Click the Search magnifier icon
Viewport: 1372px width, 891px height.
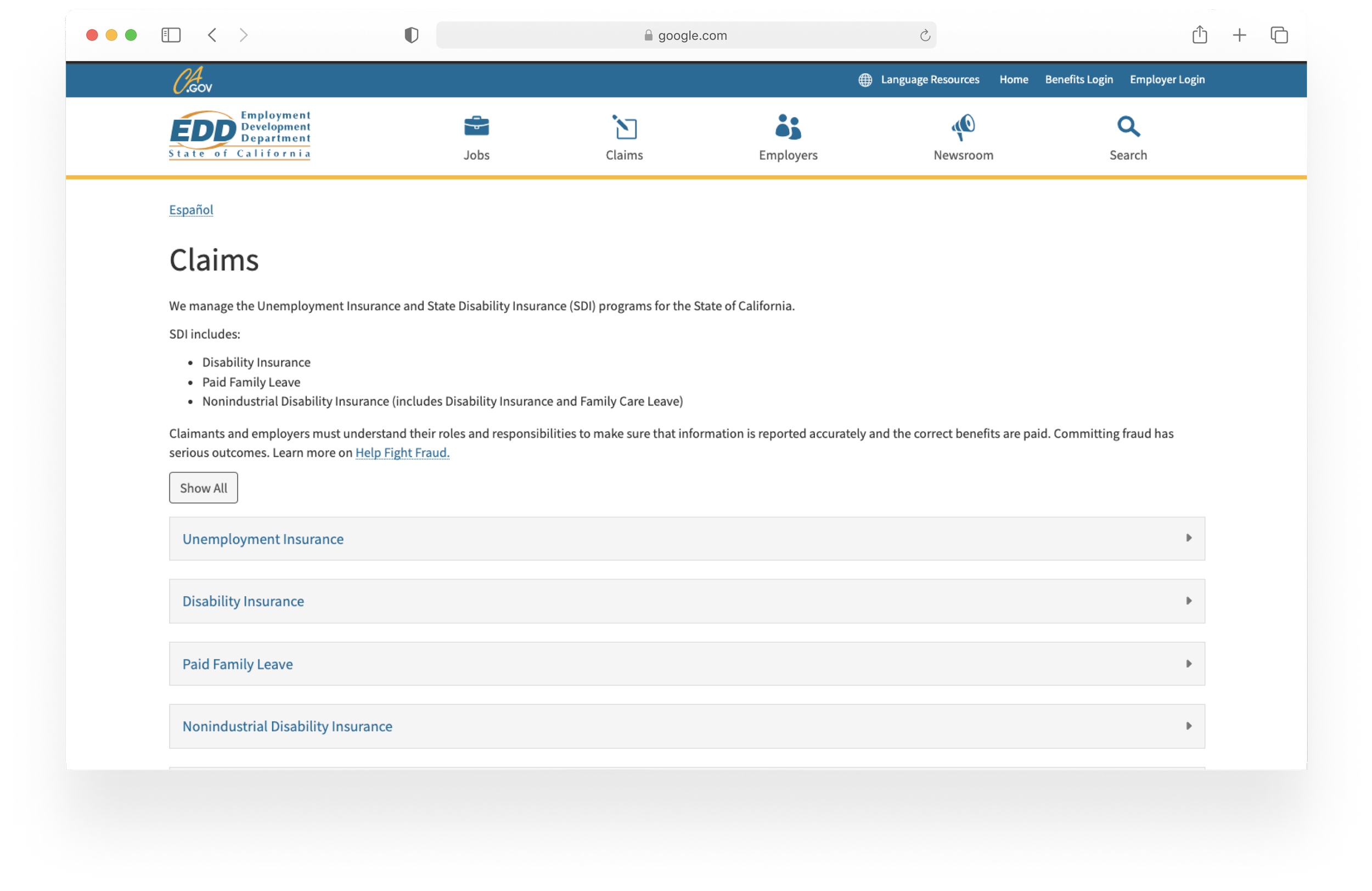coord(1128,126)
